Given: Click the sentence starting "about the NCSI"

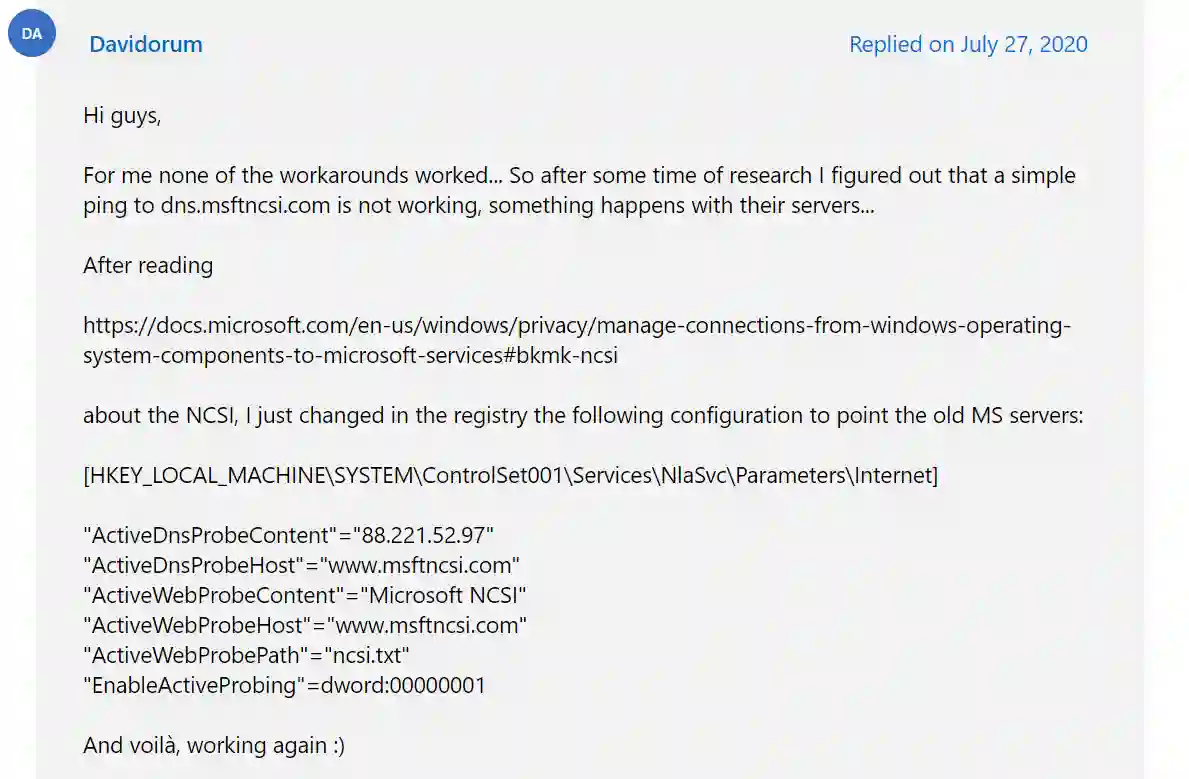Looking at the screenshot, I should click(583, 416).
